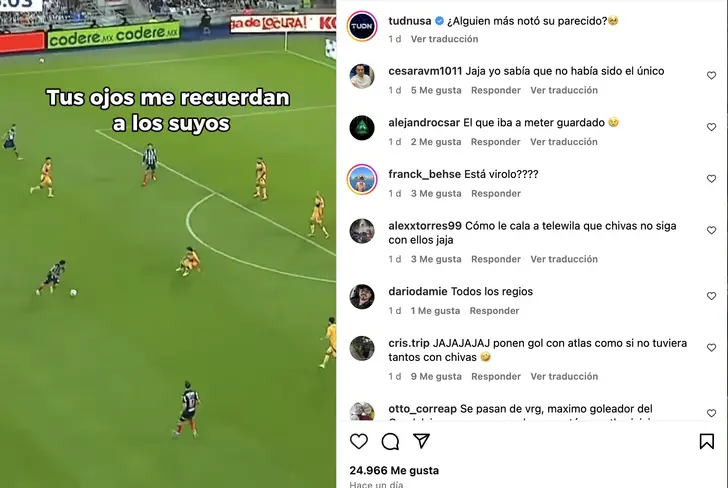The width and height of the screenshot is (728, 488).
Task: Open the tudnusa username link
Action: (x=410, y=21)
